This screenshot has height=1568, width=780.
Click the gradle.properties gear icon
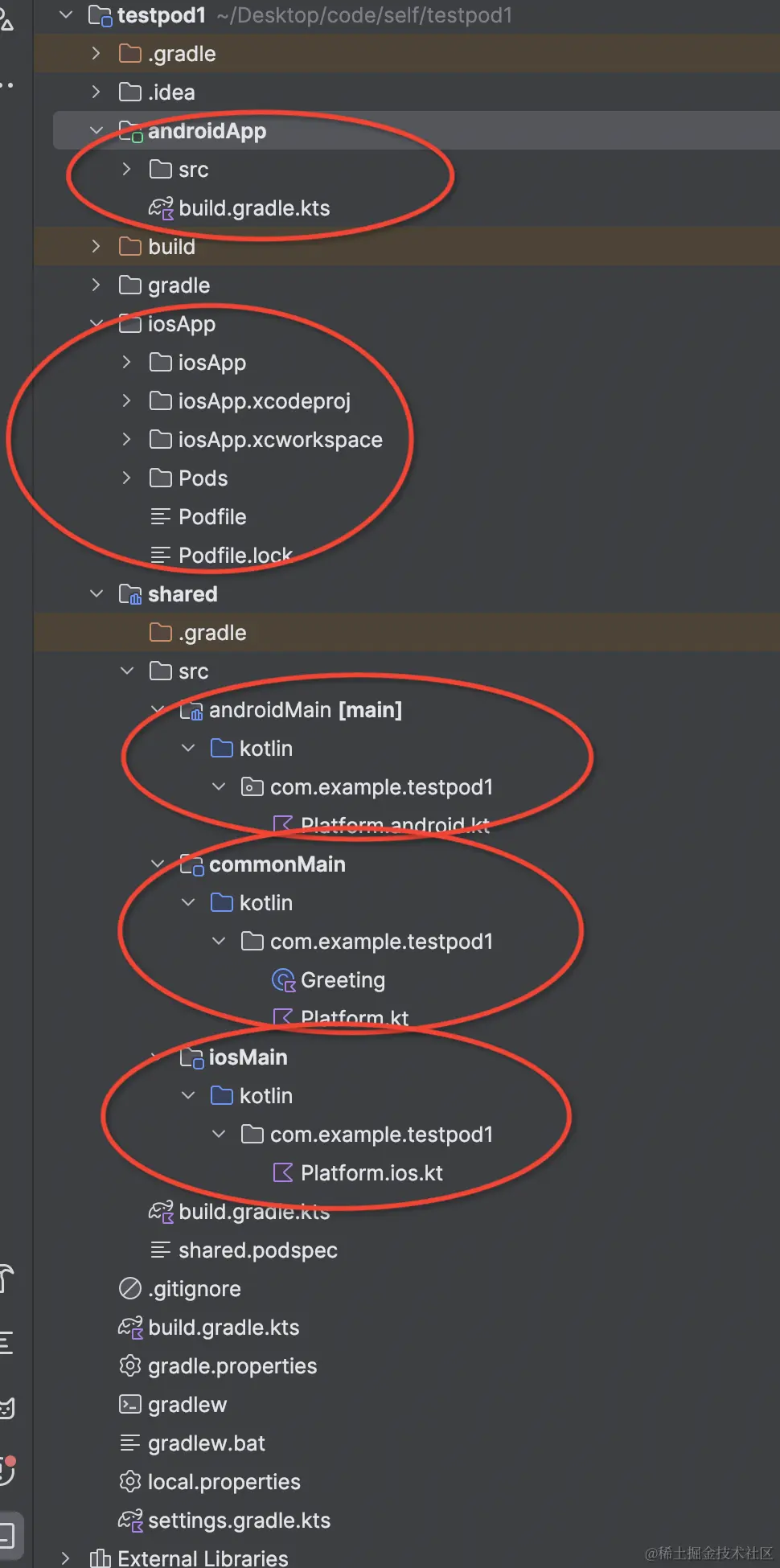click(130, 1366)
